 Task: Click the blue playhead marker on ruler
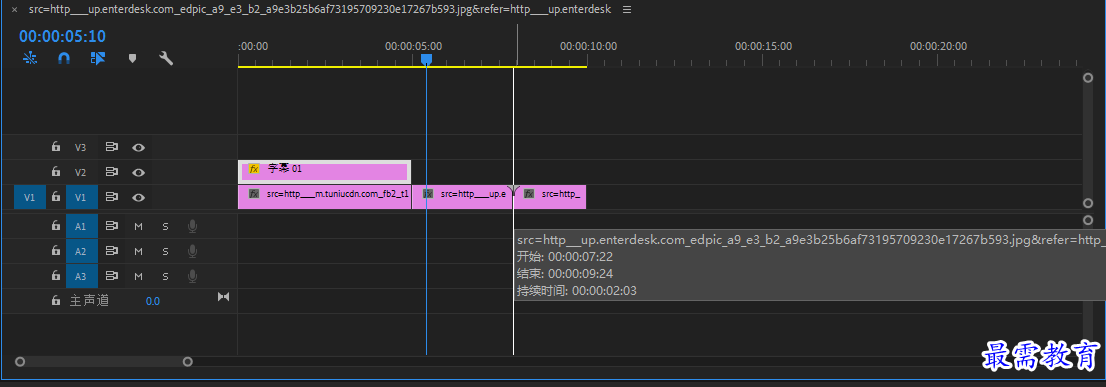[x=426, y=60]
